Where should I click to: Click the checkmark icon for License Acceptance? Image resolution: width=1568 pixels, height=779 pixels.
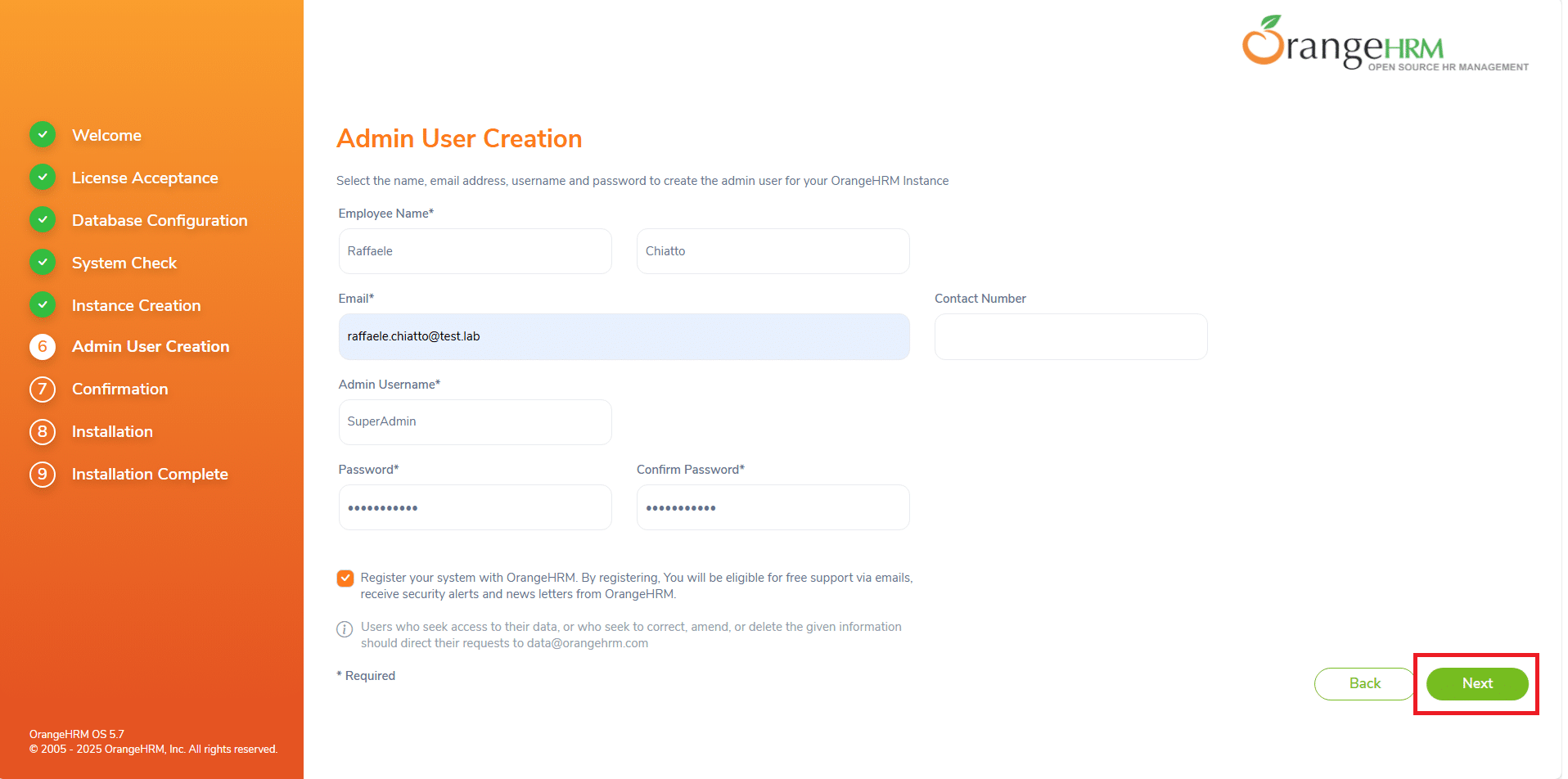tap(43, 178)
